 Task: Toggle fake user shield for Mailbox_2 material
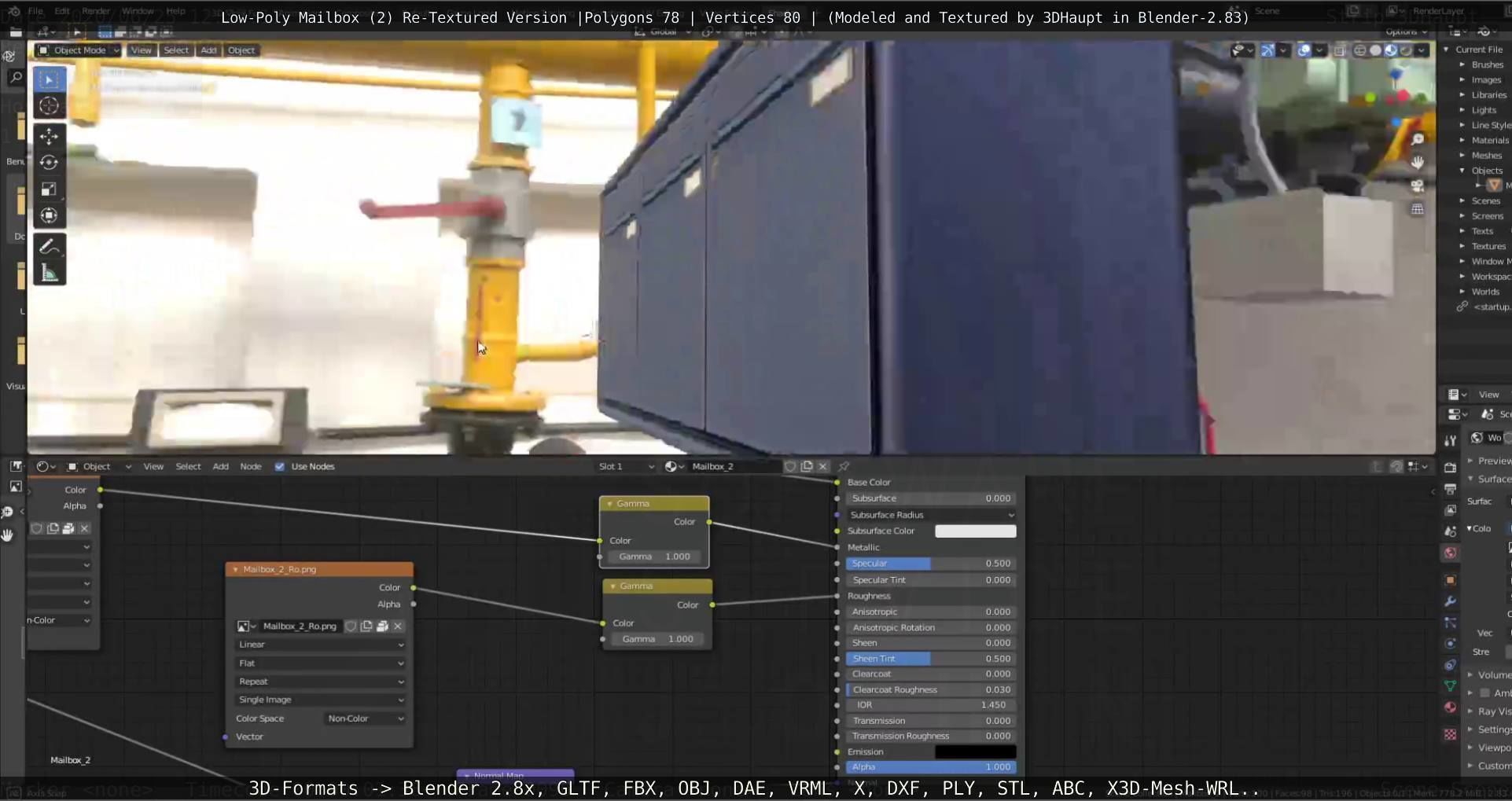[790, 467]
